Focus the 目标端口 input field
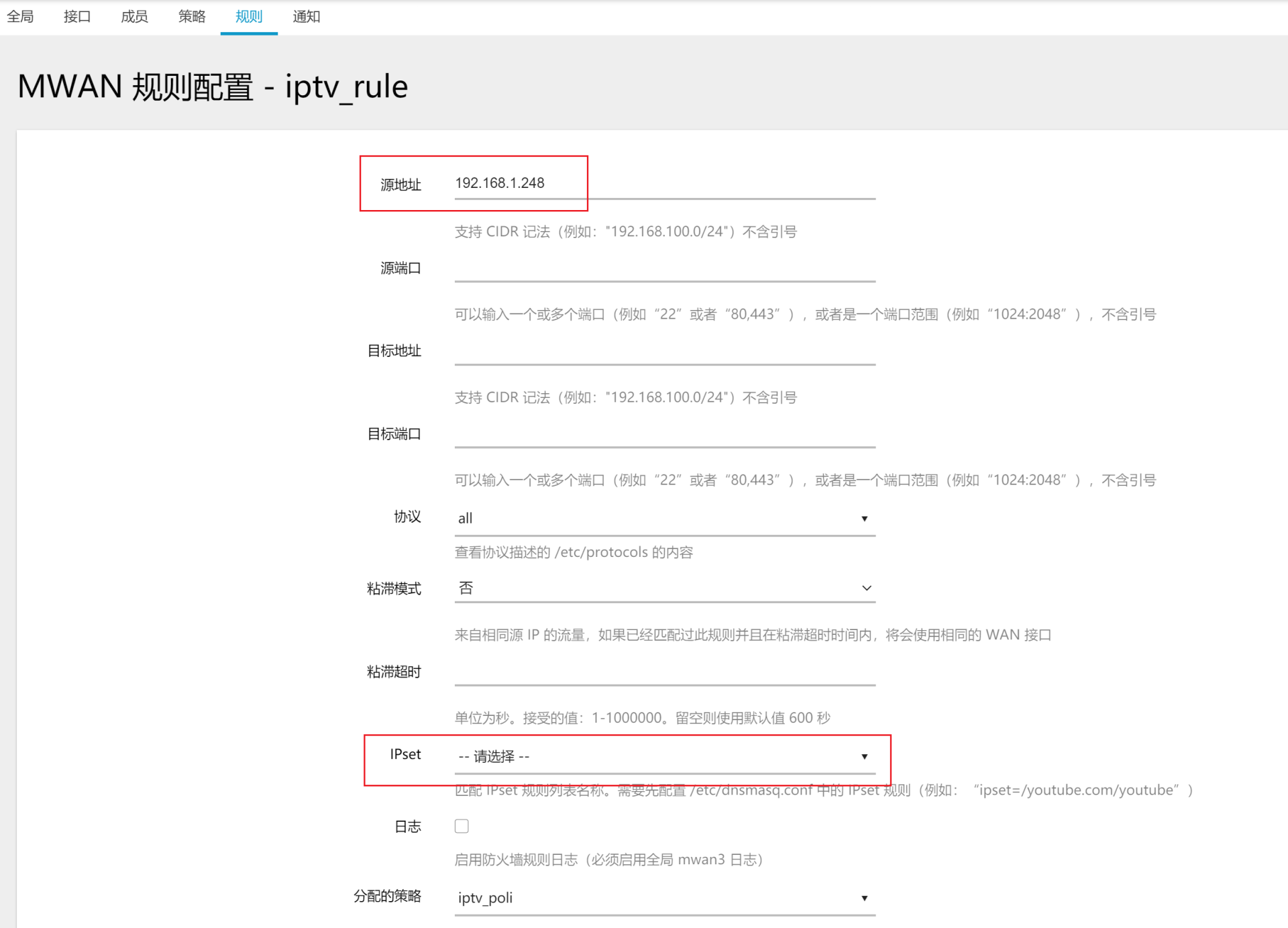The image size is (1288, 928). tap(664, 433)
